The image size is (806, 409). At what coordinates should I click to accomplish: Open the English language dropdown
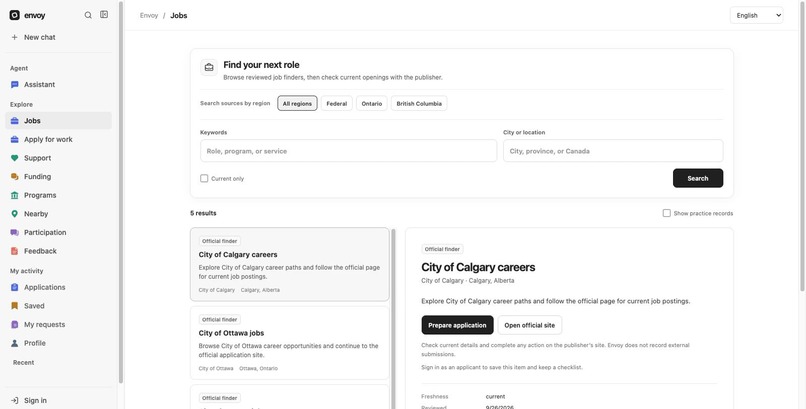(756, 15)
